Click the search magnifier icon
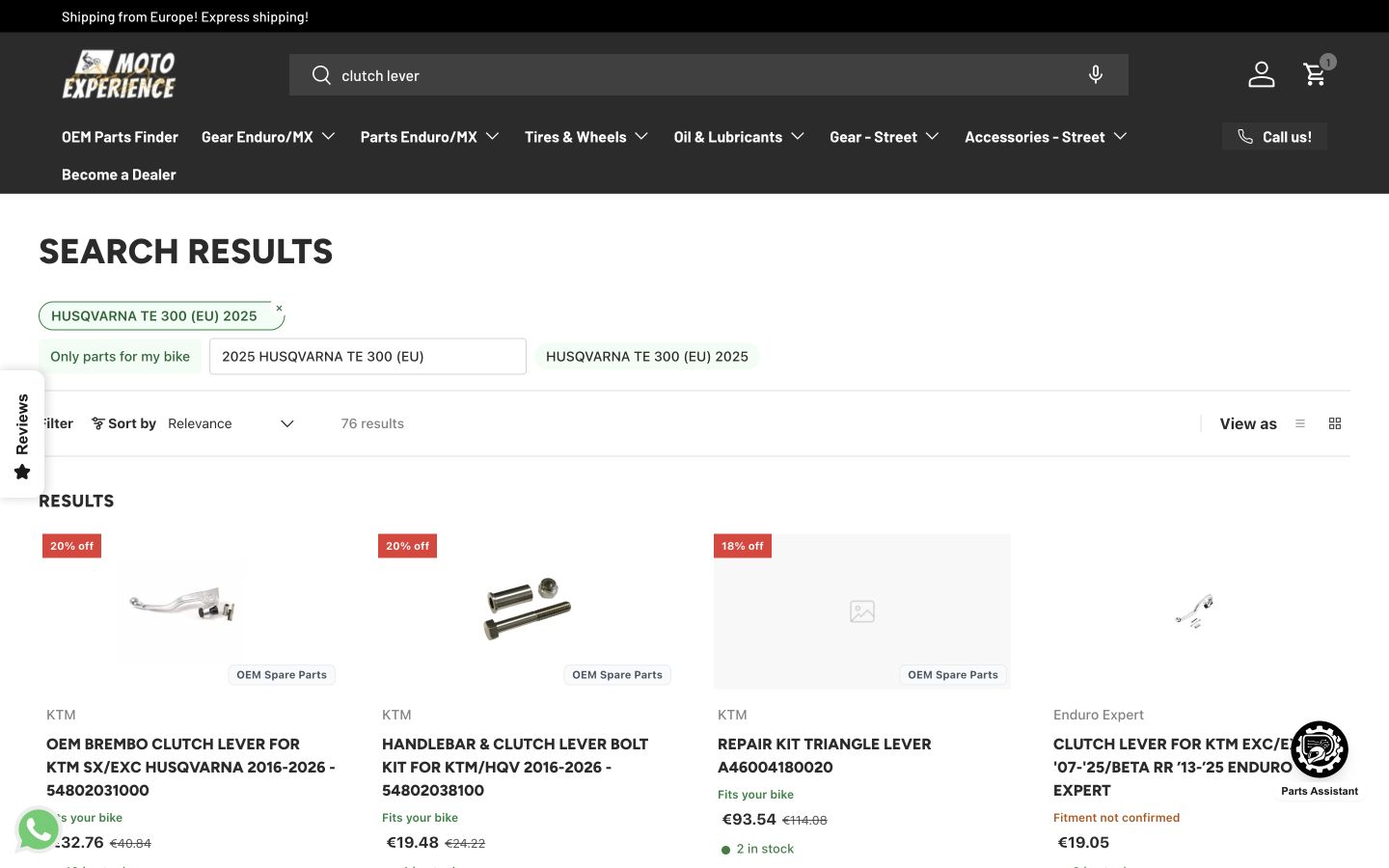Image resolution: width=1389 pixels, height=868 pixels. 321,75
